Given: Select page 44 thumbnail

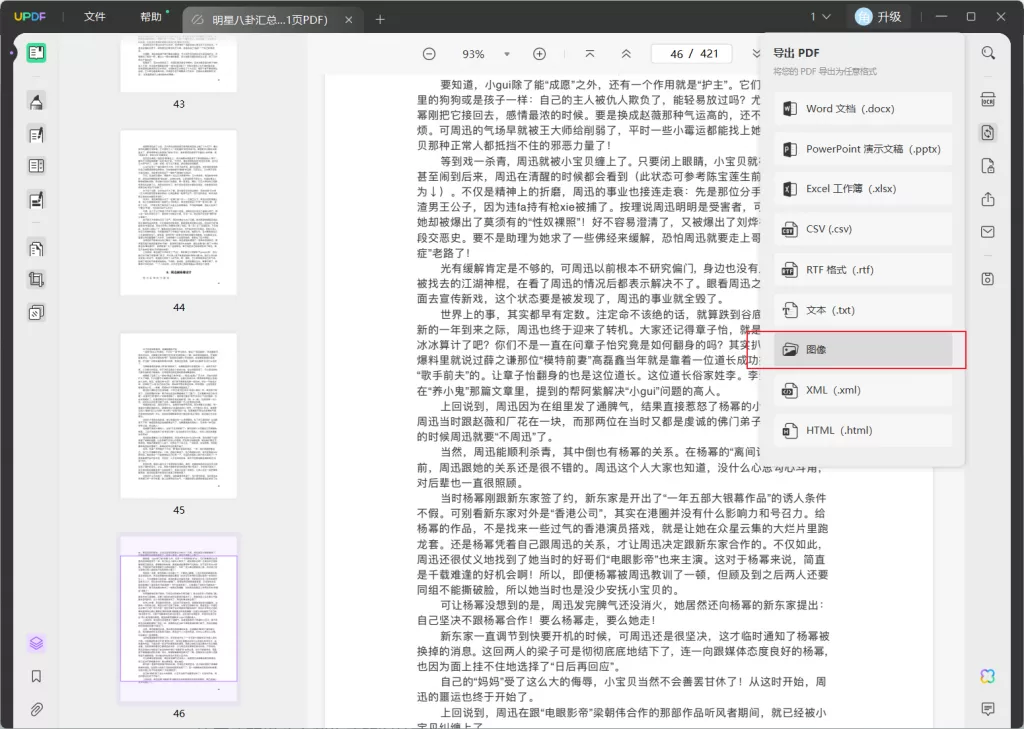Looking at the screenshot, I should click(179, 213).
